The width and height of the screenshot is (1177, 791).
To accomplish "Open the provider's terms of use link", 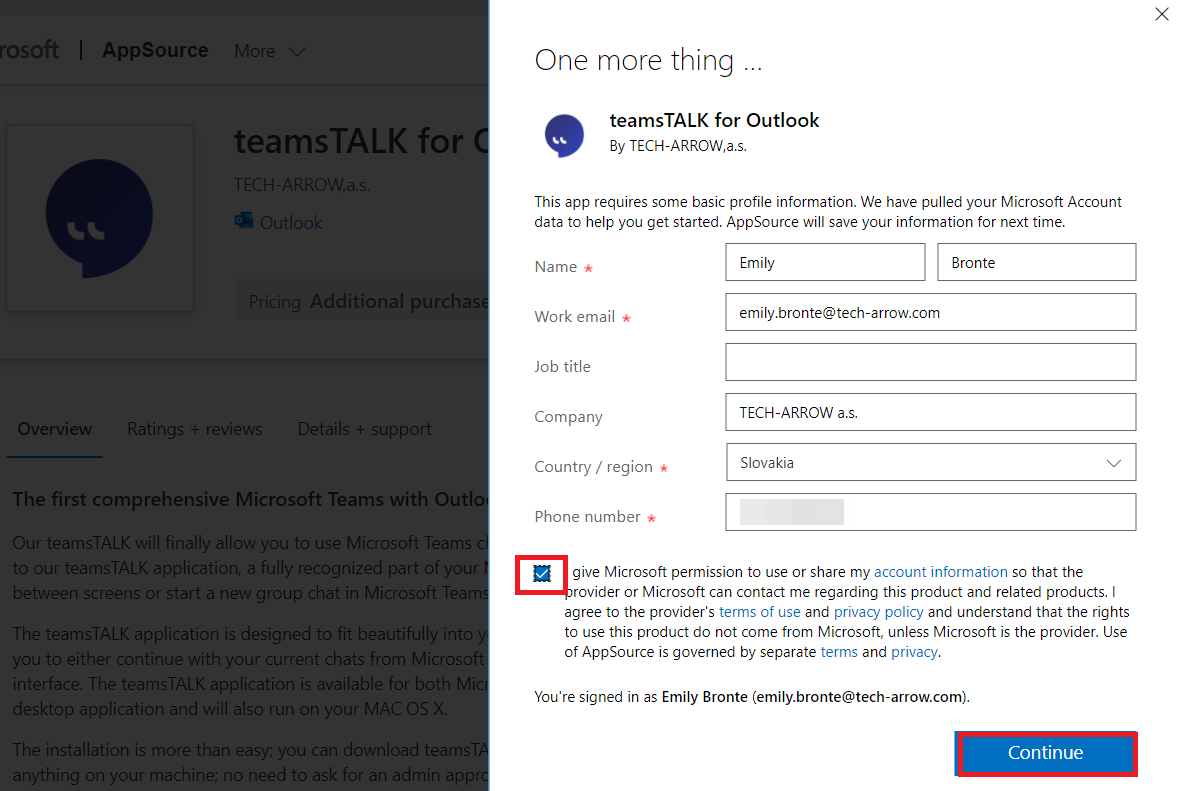I will click(760, 612).
